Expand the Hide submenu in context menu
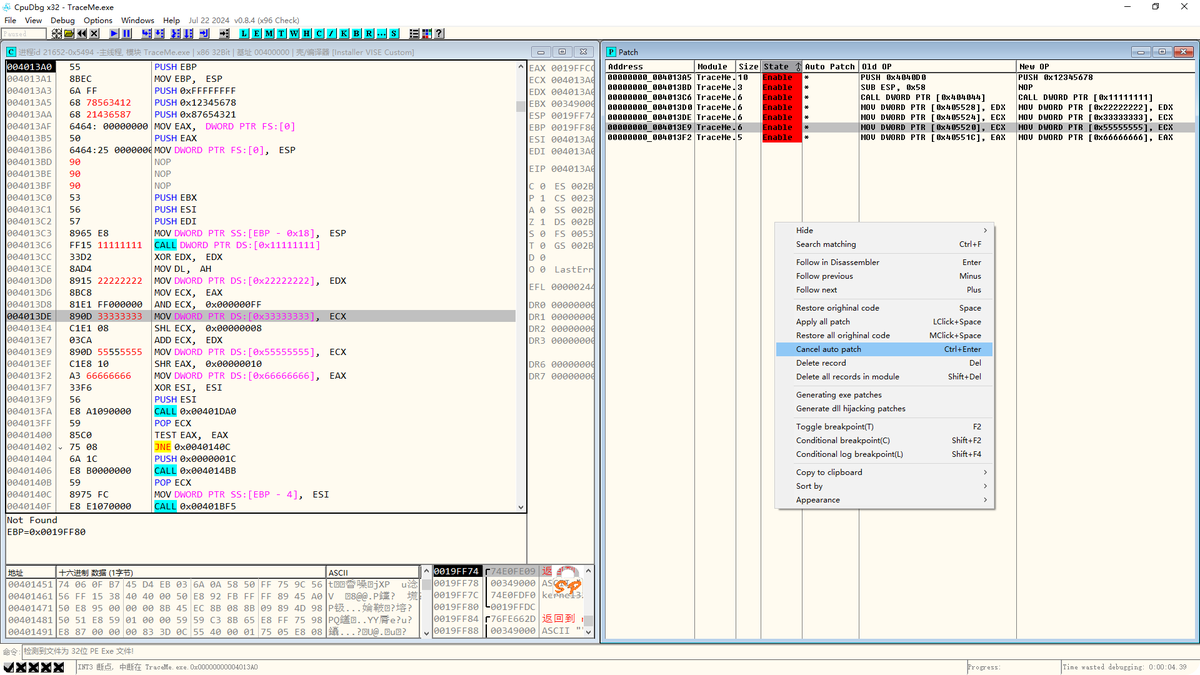 point(884,230)
